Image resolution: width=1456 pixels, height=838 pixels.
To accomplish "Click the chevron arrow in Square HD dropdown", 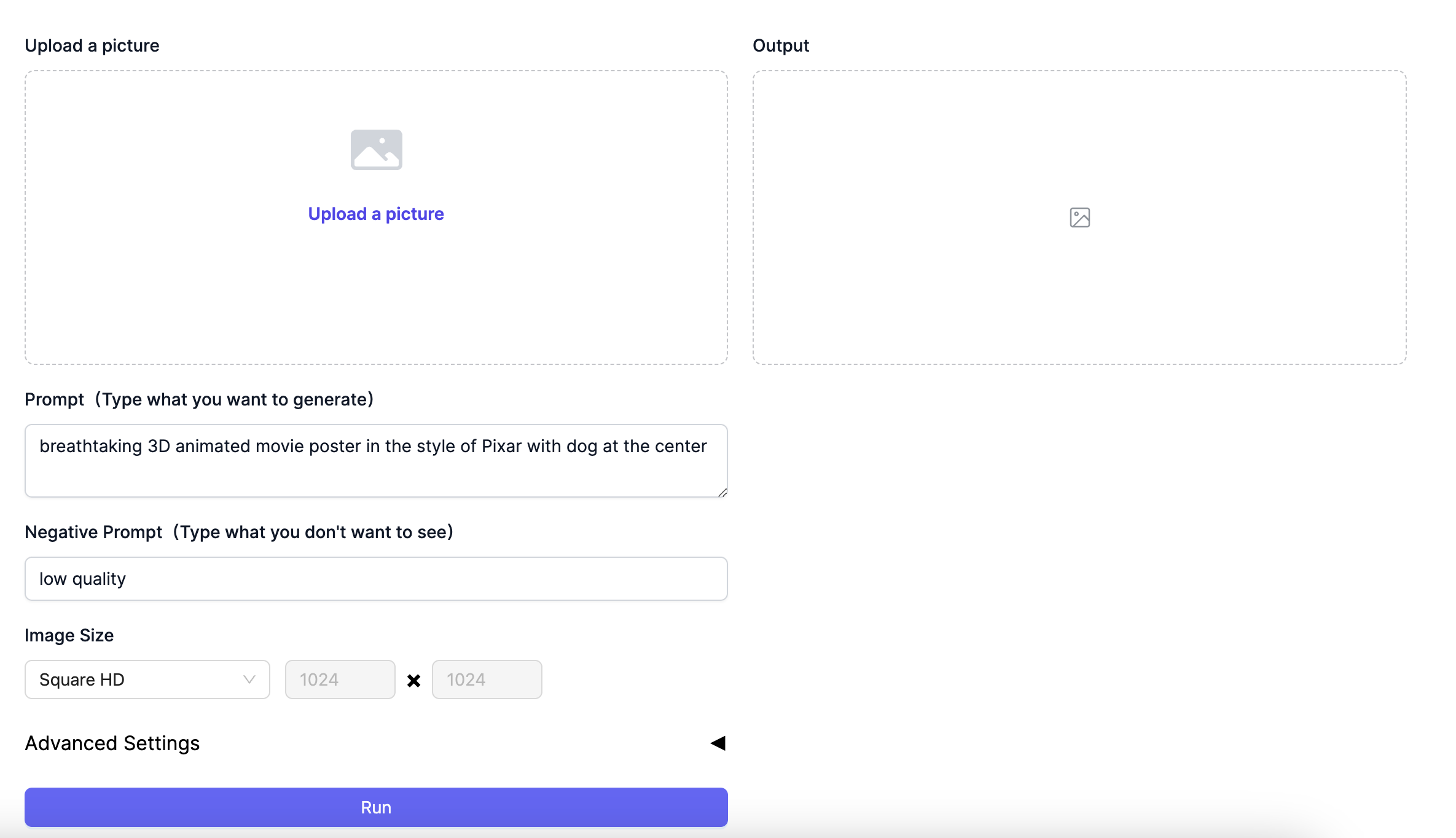I will tap(249, 679).
